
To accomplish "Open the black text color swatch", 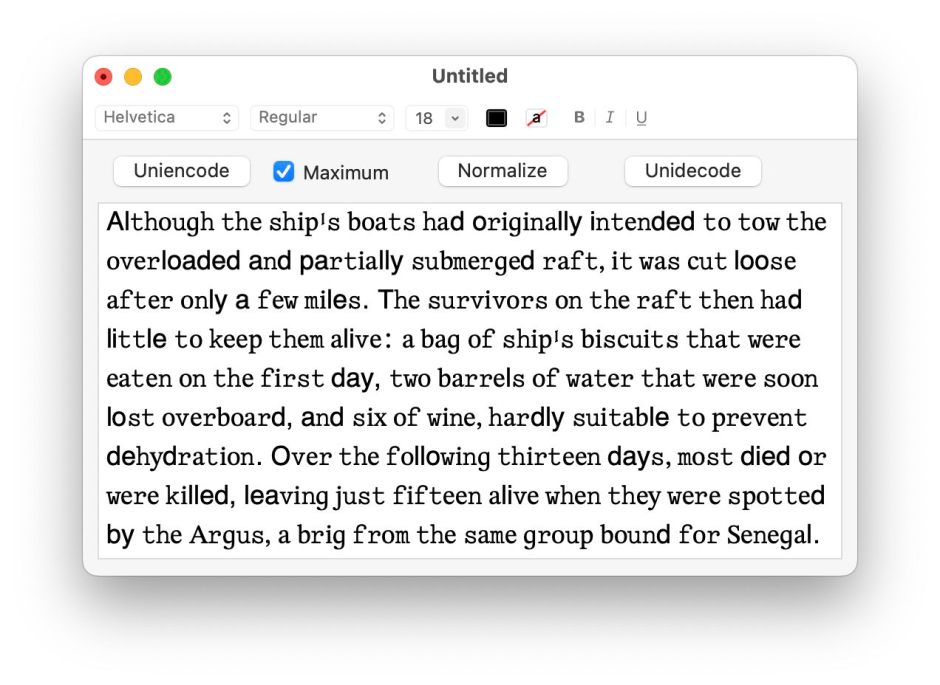I will [496, 118].
